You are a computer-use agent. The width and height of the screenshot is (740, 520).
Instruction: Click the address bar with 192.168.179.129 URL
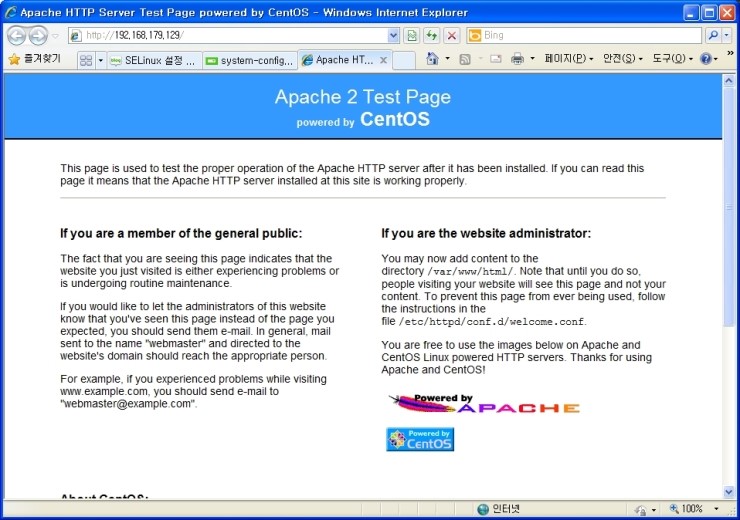227,35
